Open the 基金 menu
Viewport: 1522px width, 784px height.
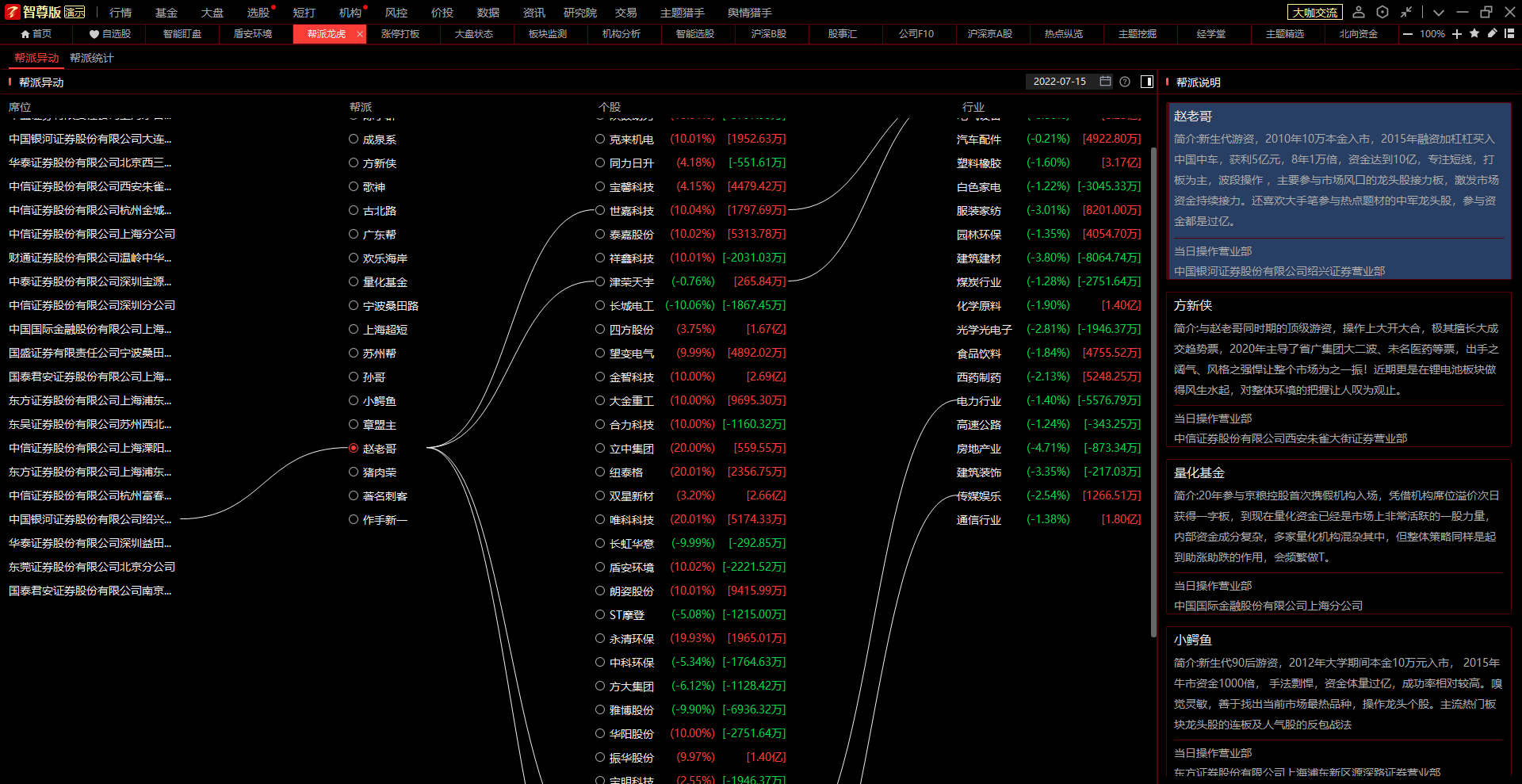[166, 12]
